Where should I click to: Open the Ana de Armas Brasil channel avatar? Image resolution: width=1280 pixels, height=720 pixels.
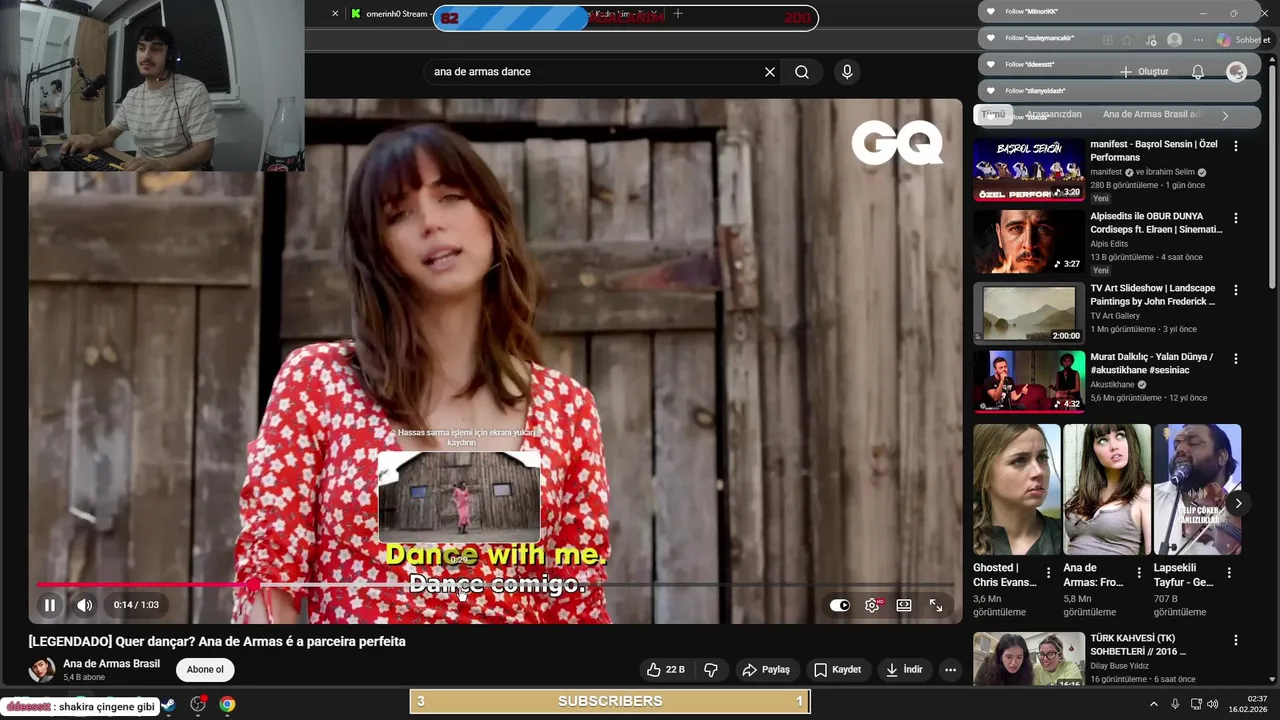coord(42,670)
